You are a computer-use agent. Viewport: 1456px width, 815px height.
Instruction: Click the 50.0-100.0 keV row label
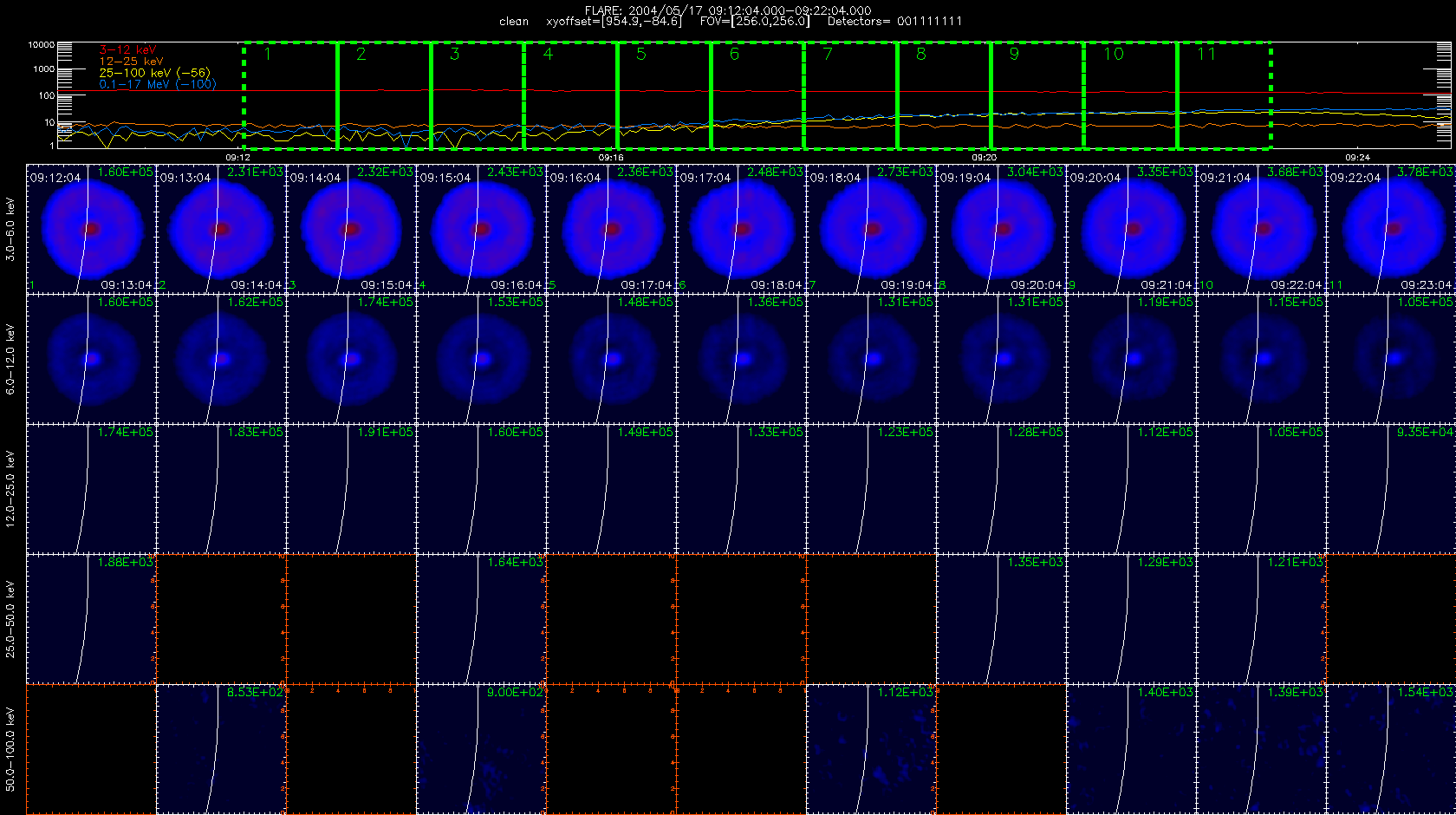click(x=10, y=749)
